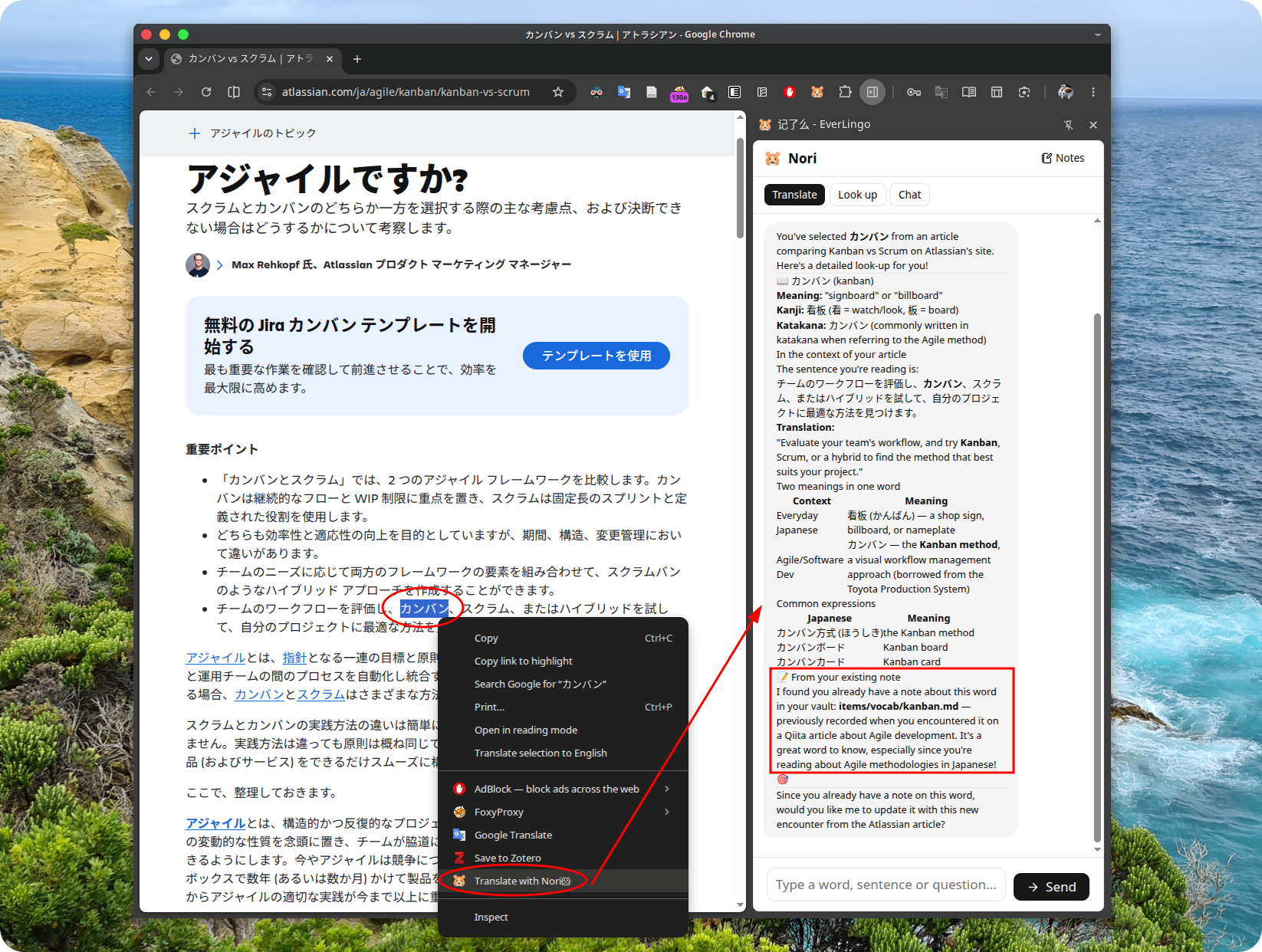Screen dimensions: 1262x952
Task: Open split view icon beside reload
Action: 234,92
